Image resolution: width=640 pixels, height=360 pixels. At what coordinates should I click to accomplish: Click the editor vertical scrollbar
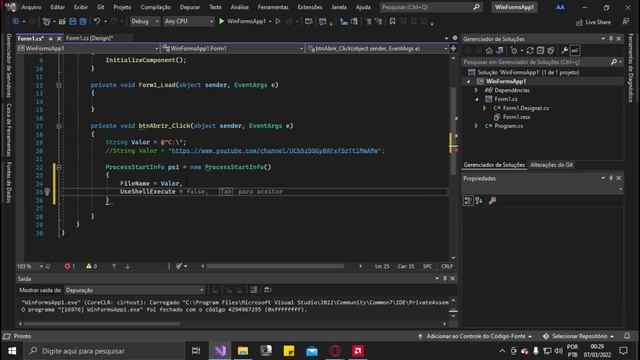tap(453, 131)
